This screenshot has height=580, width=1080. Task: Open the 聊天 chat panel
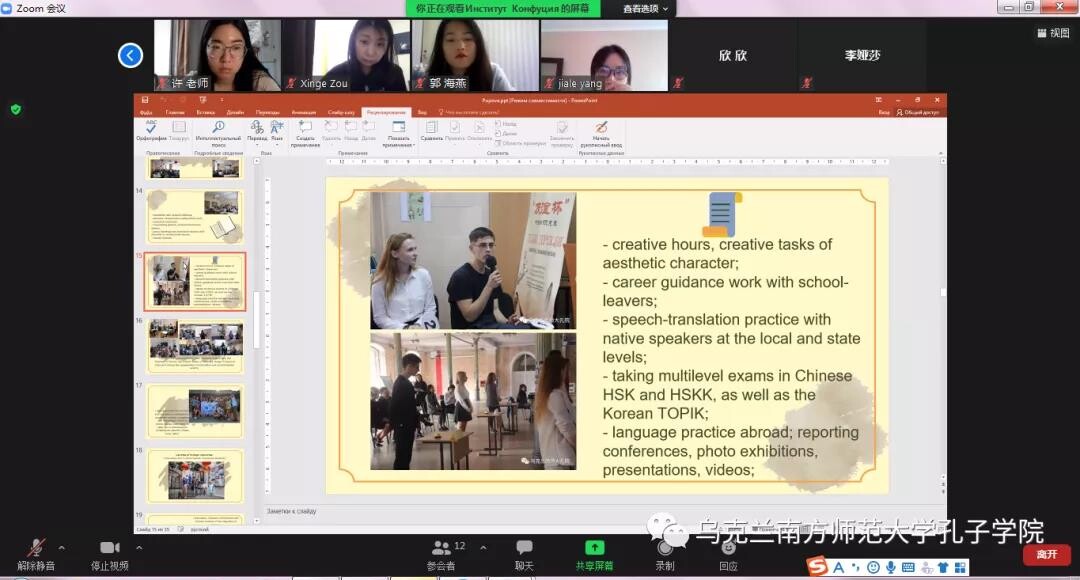click(x=524, y=555)
